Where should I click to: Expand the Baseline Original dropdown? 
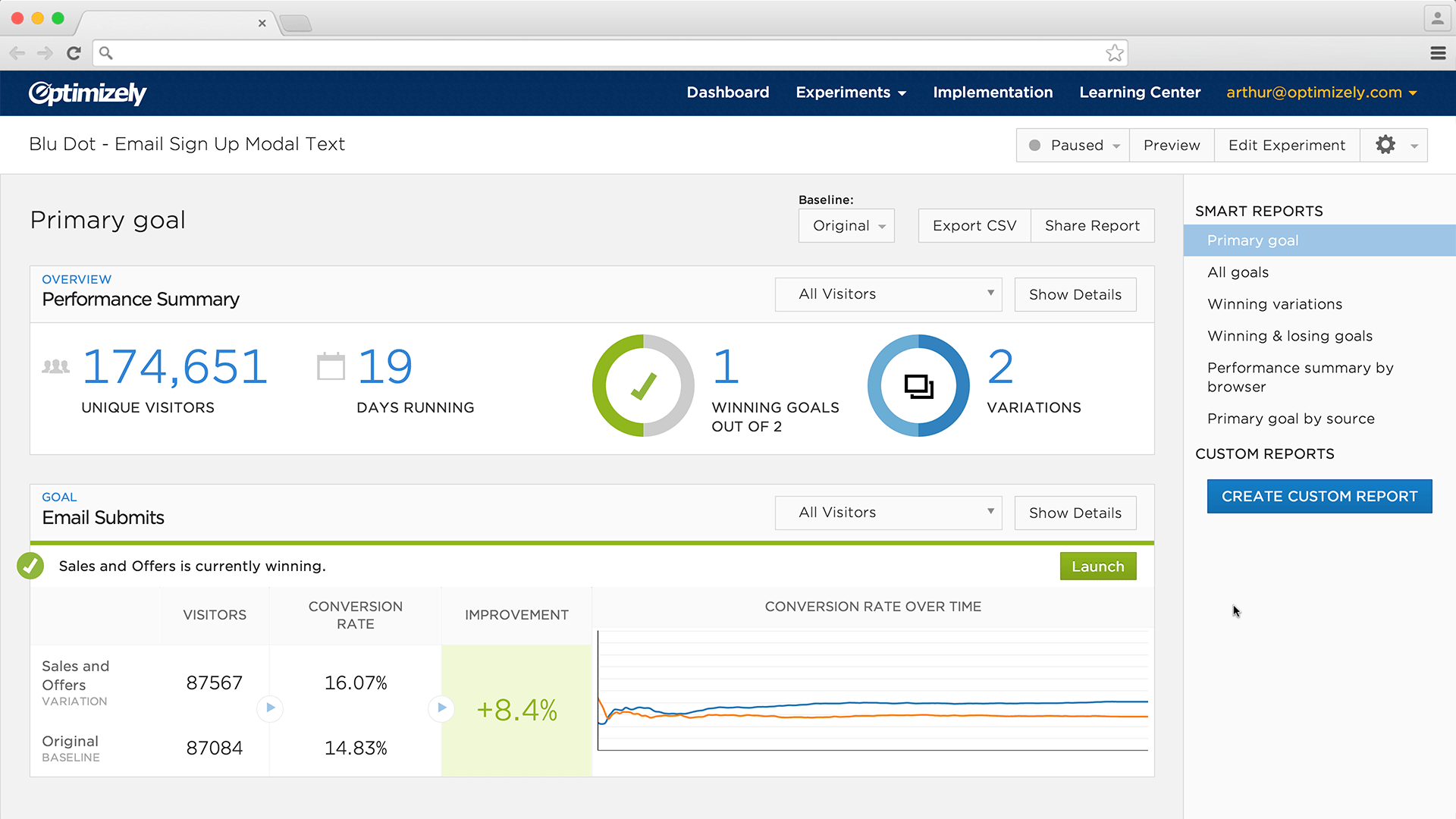[846, 226]
